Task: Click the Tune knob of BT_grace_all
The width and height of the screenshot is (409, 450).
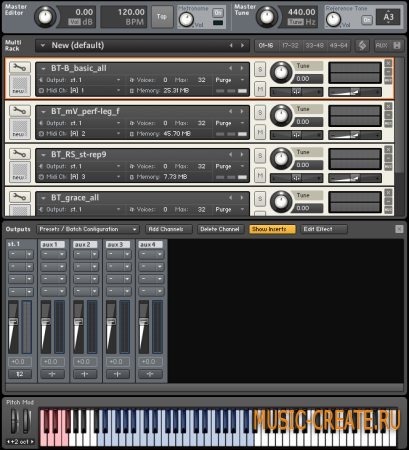Action: coord(281,202)
